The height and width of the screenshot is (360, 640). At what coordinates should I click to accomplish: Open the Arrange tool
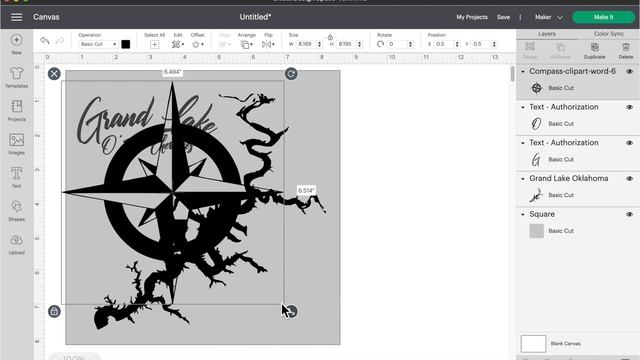pyautogui.click(x=246, y=44)
